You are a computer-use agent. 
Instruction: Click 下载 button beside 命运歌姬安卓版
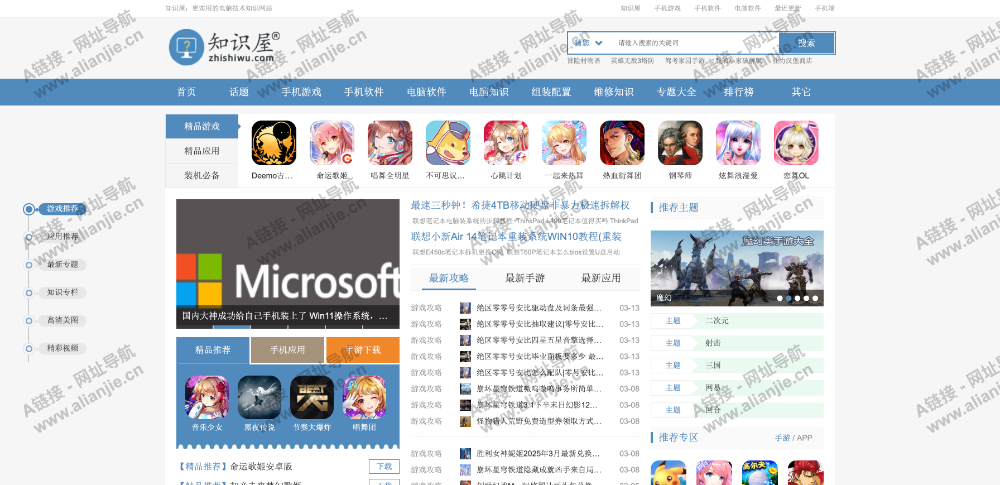(384, 466)
